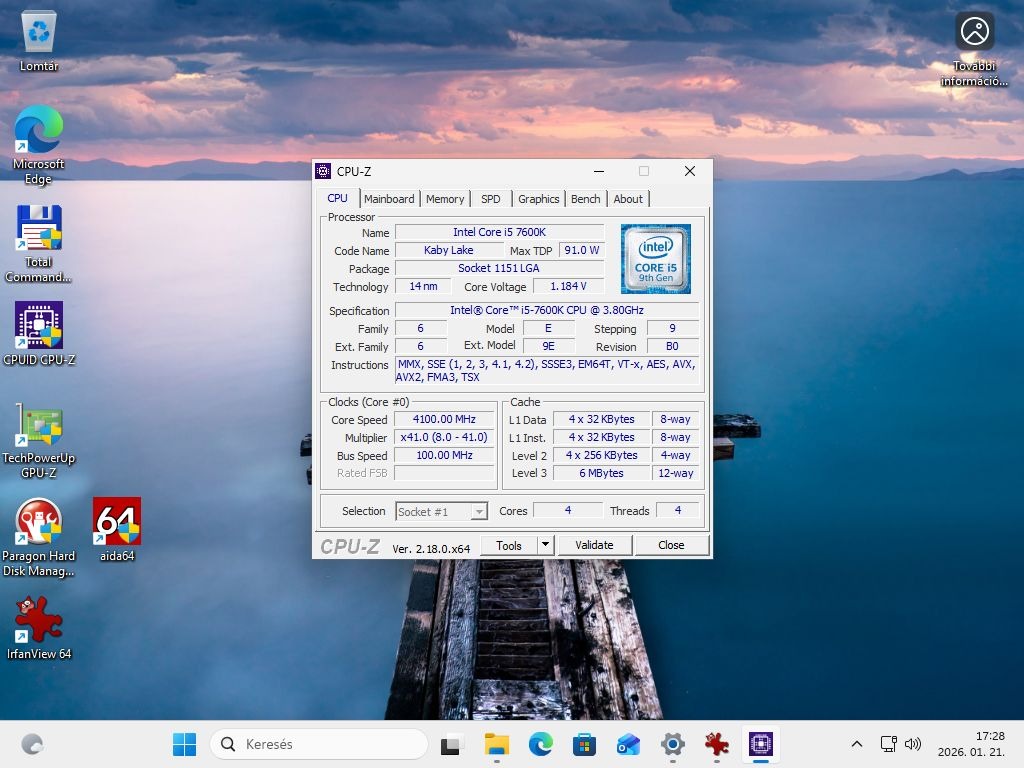
Task: Click the 14 nm technology value
Action: pyautogui.click(x=423, y=286)
